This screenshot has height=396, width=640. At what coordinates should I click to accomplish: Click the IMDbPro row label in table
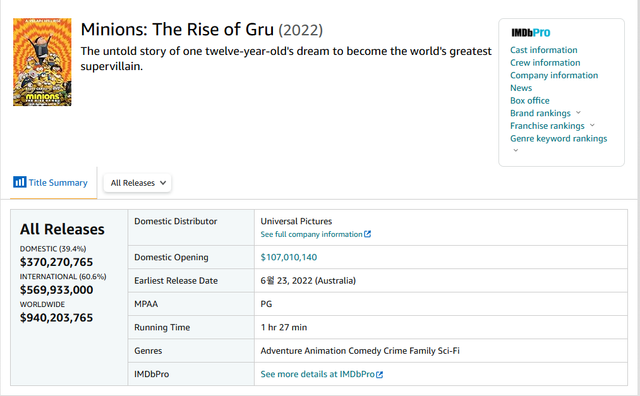pyautogui.click(x=151, y=374)
